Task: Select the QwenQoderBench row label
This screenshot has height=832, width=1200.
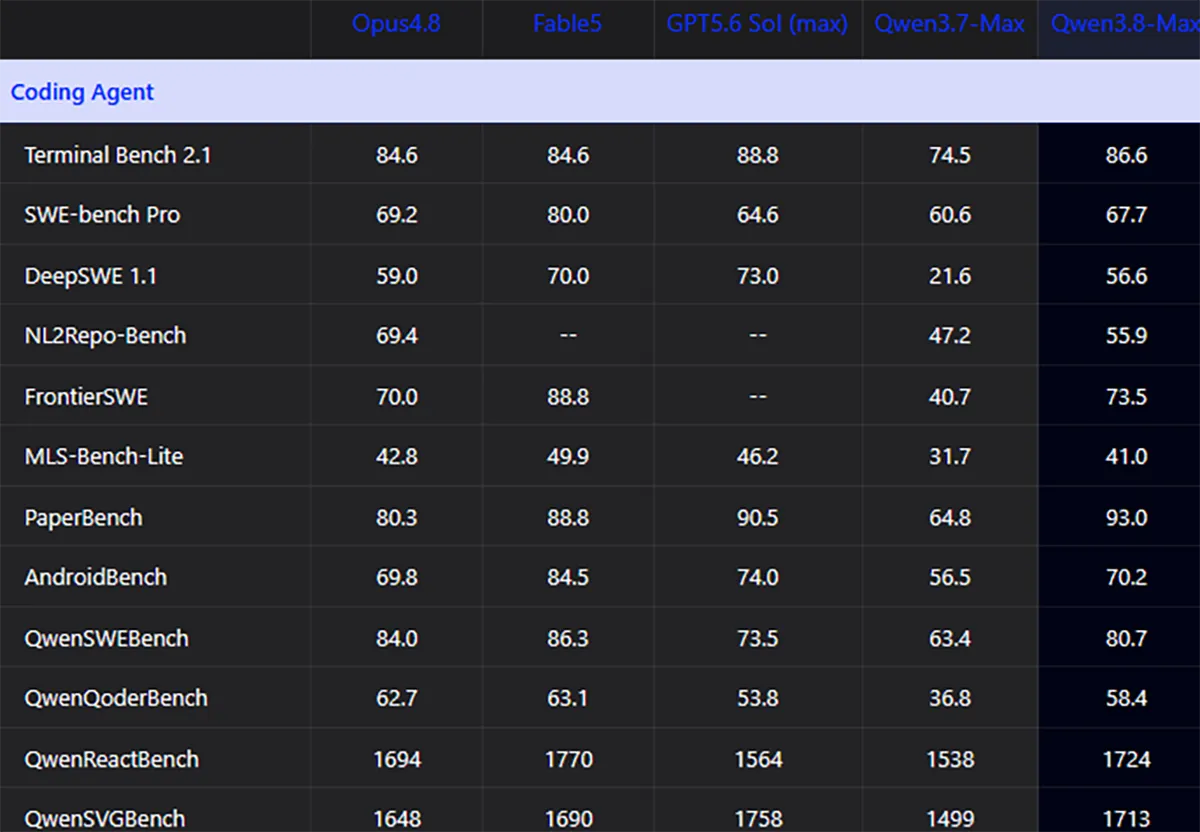Action: click(116, 698)
